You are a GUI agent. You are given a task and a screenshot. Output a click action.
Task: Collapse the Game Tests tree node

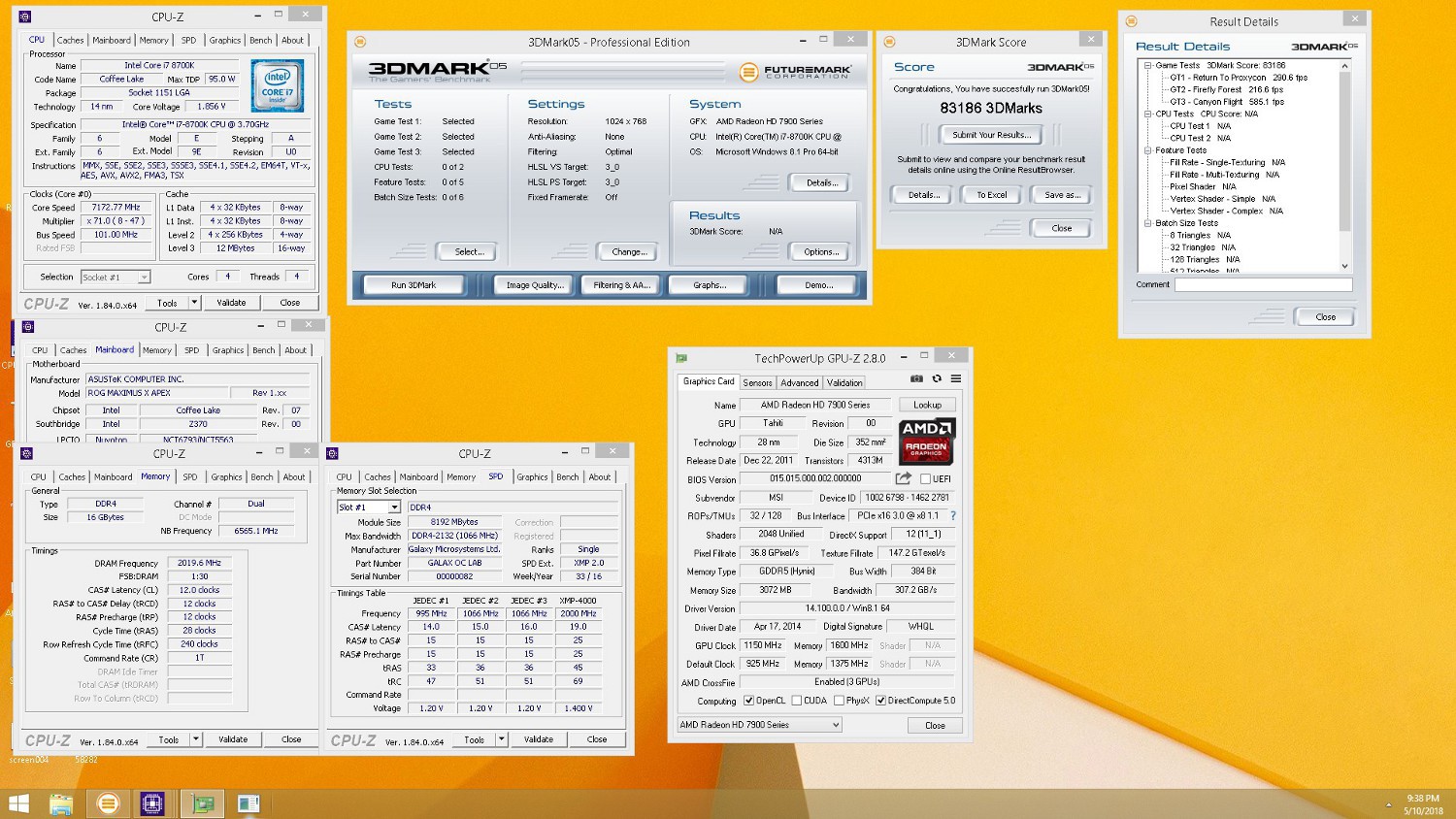click(x=1147, y=65)
